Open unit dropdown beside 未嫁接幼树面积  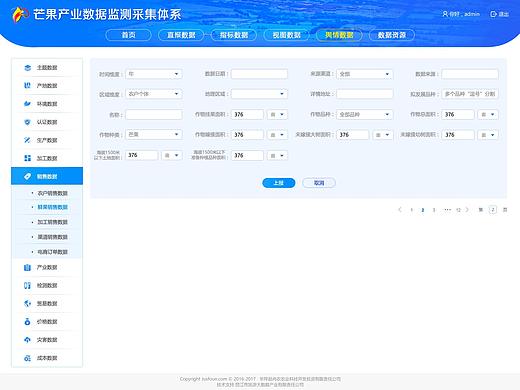point(488,135)
